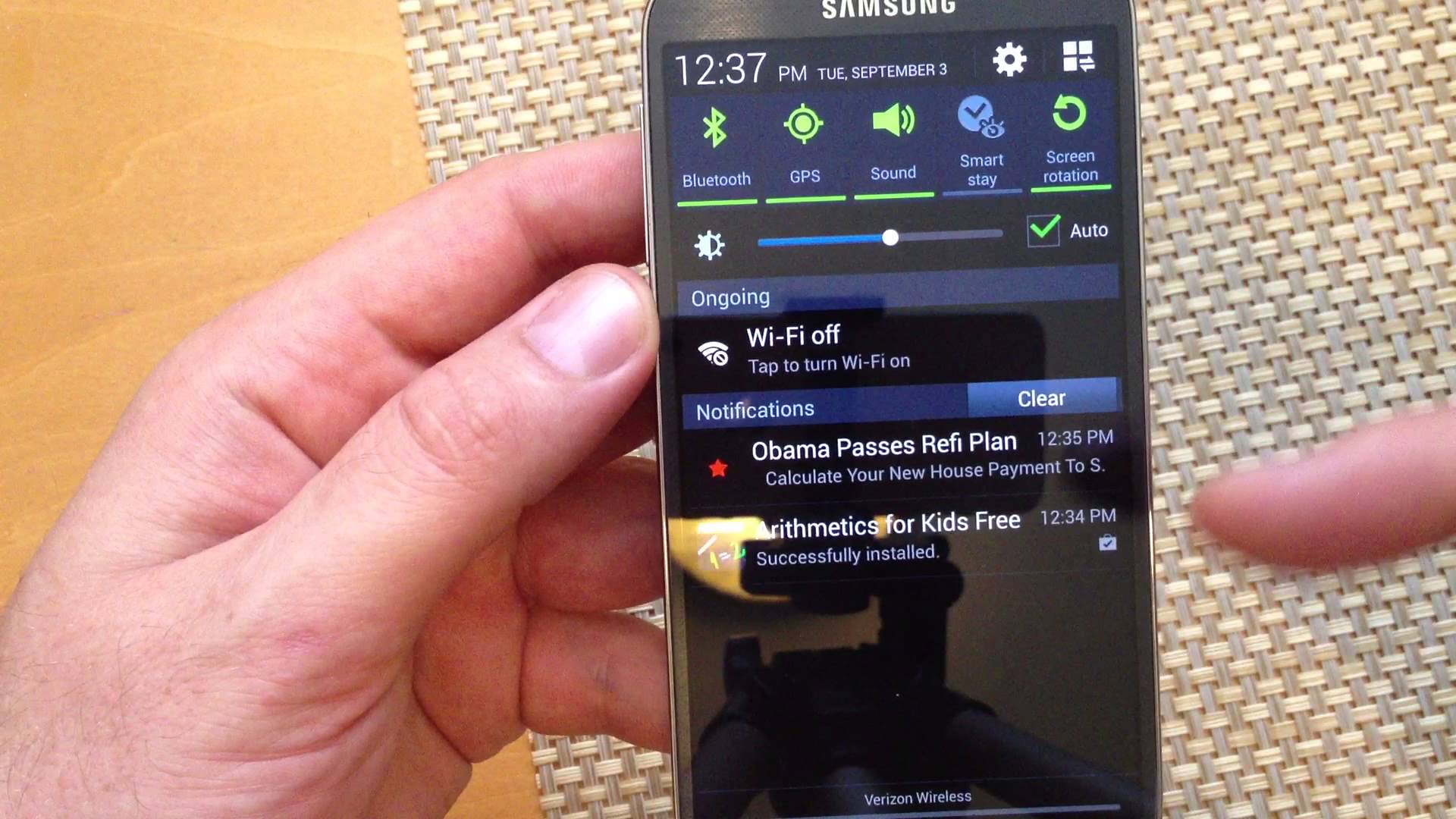Open Notifications section tab

point(755,409)
